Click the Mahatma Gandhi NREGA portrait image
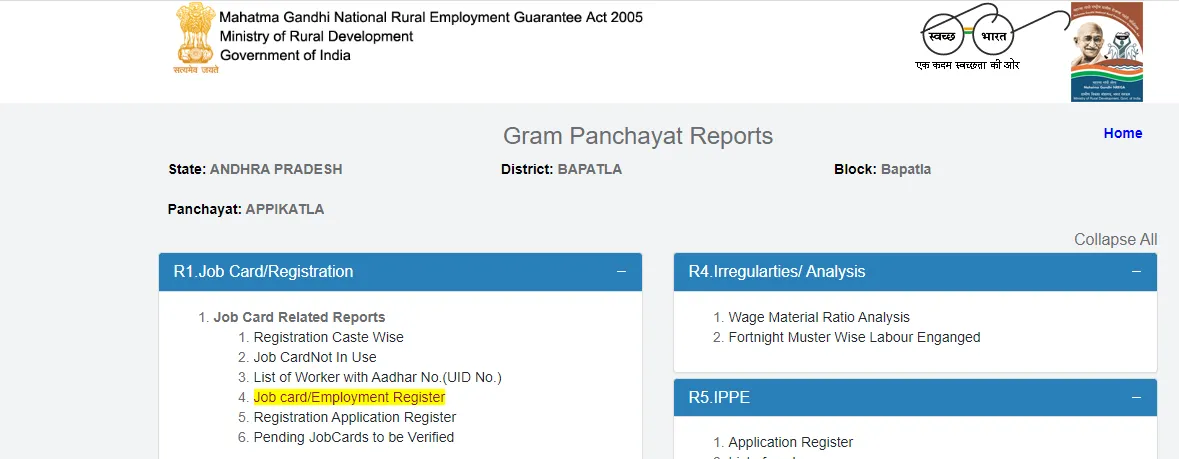The width and height of the screenshot is (1179, 459). coord(1107,52)
